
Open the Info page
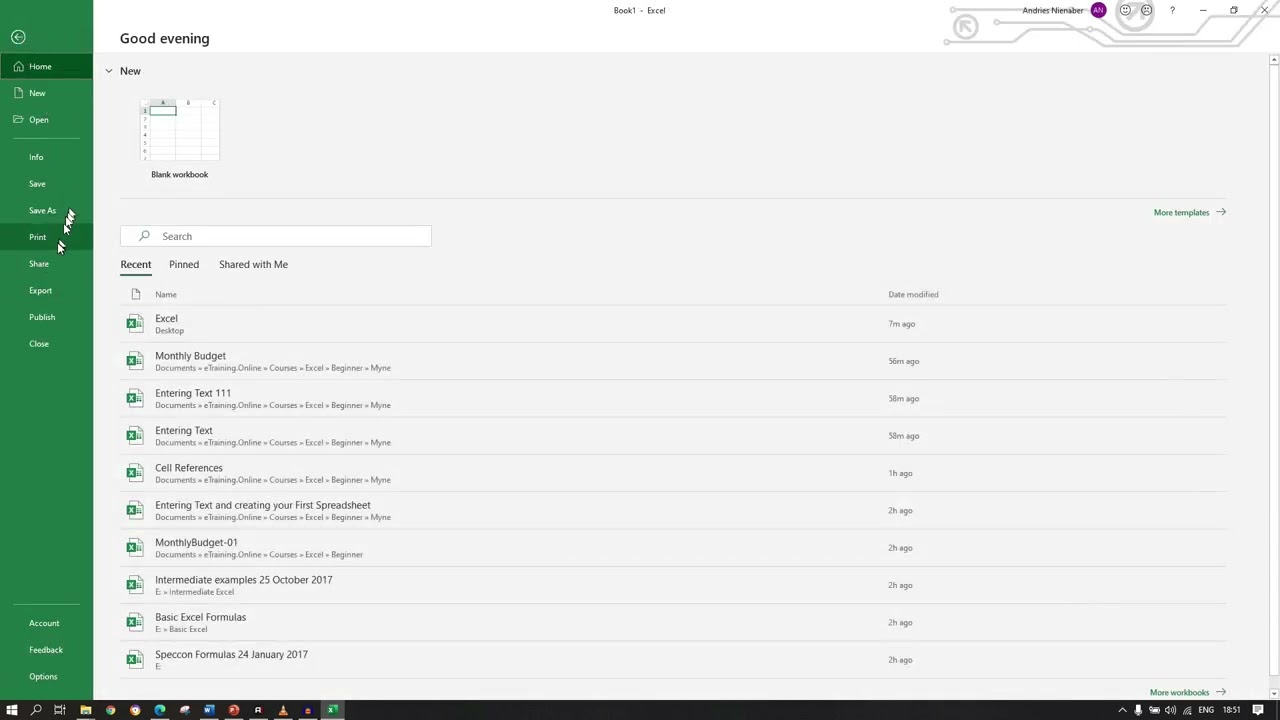(46, 157)
